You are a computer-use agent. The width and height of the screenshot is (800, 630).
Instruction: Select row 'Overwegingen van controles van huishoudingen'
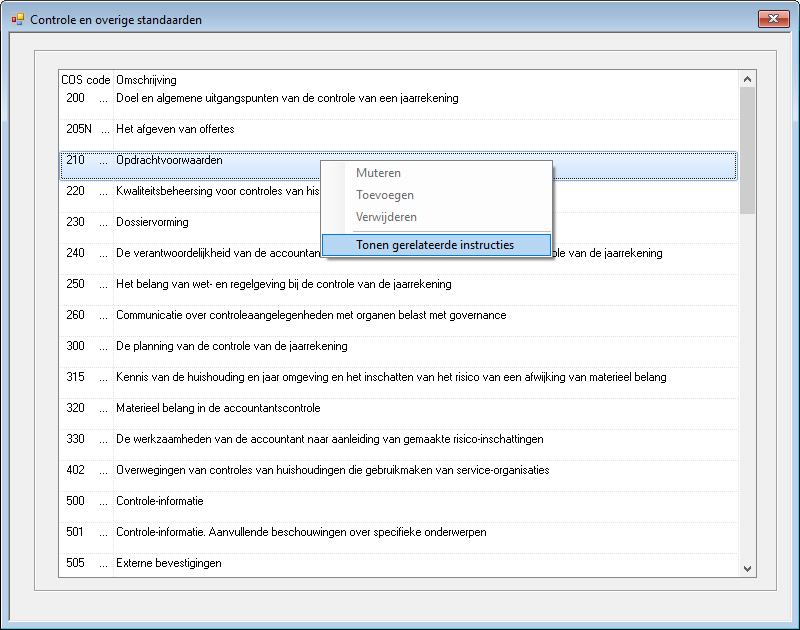pos(398,476)
